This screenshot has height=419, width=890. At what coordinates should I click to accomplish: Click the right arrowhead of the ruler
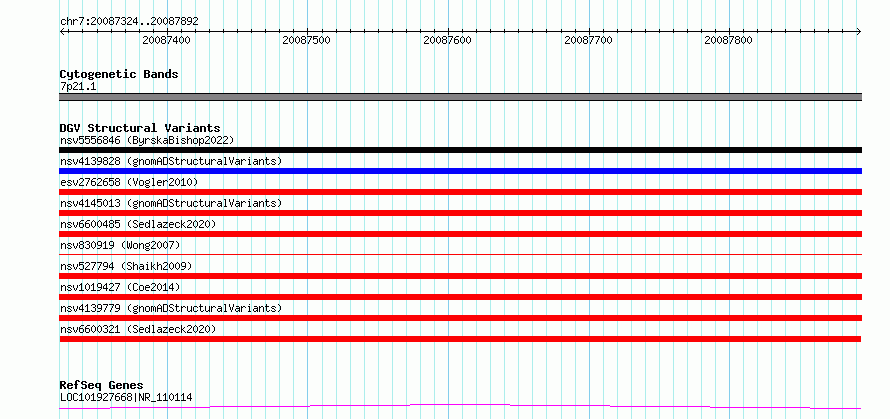tap(859, 31)
